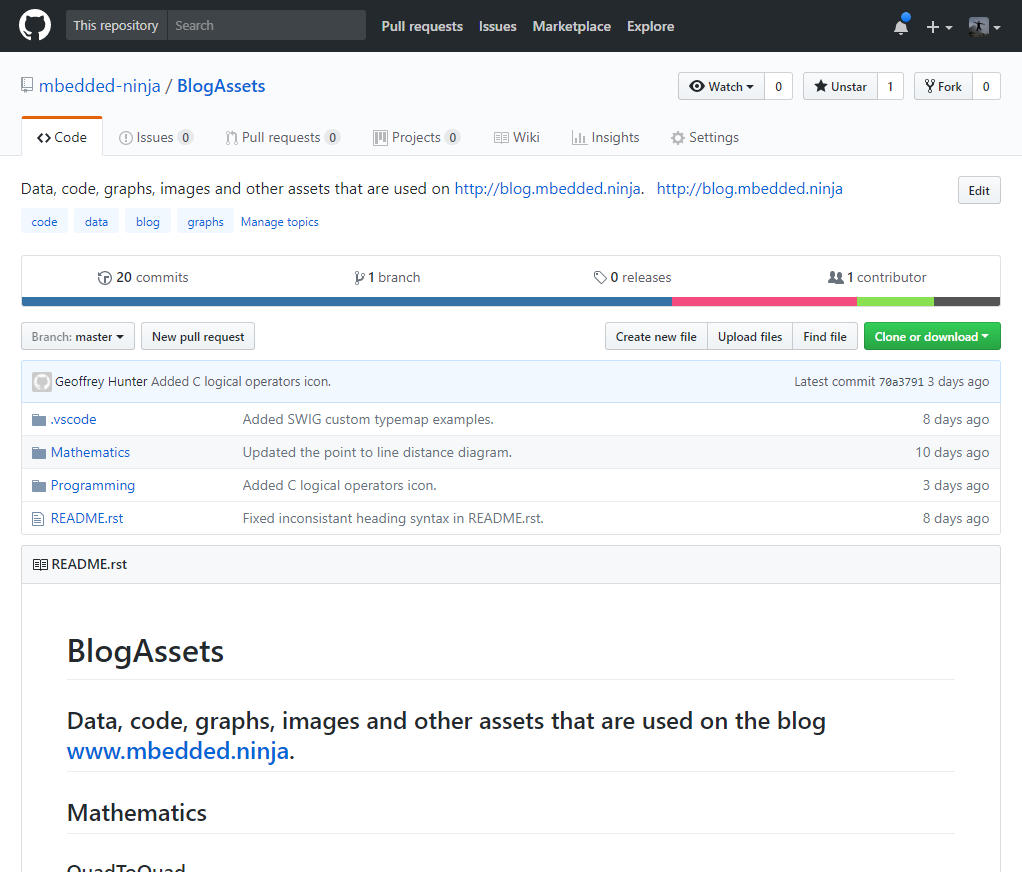Open the Insights tab
This screenshot has width=1022, height=872.
[605, 138]
